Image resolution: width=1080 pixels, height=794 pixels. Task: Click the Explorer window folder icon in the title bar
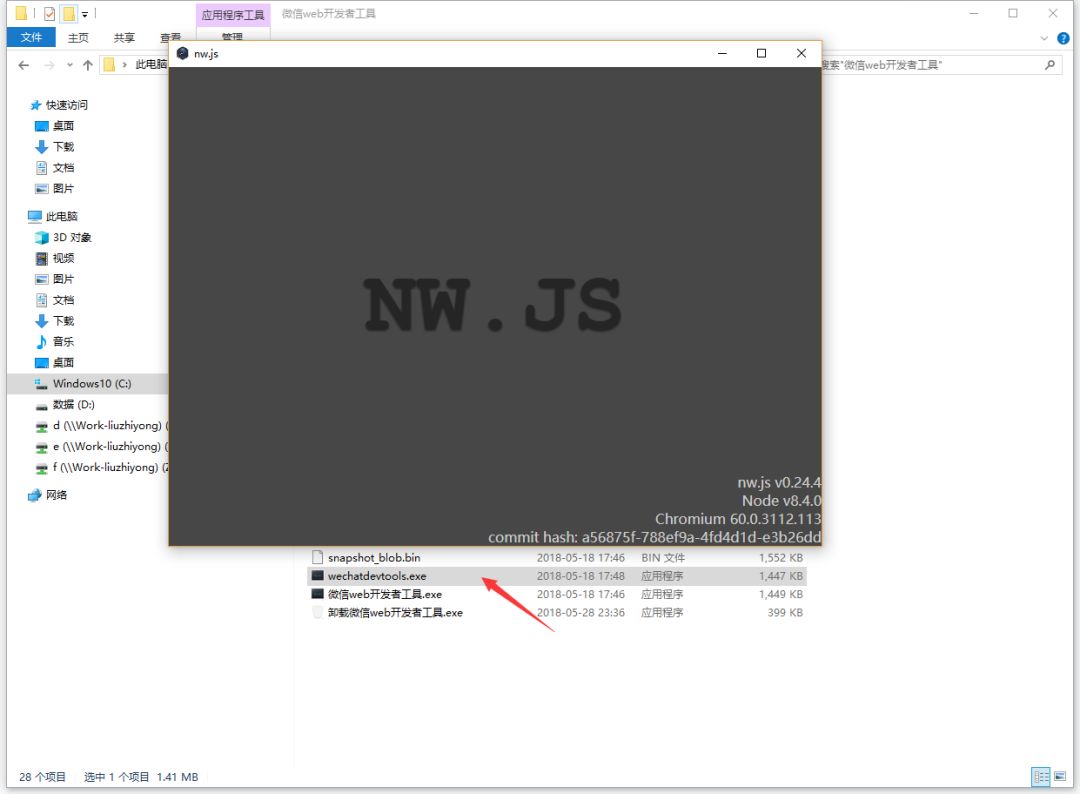pyautogui.click(x=21, y=13)
